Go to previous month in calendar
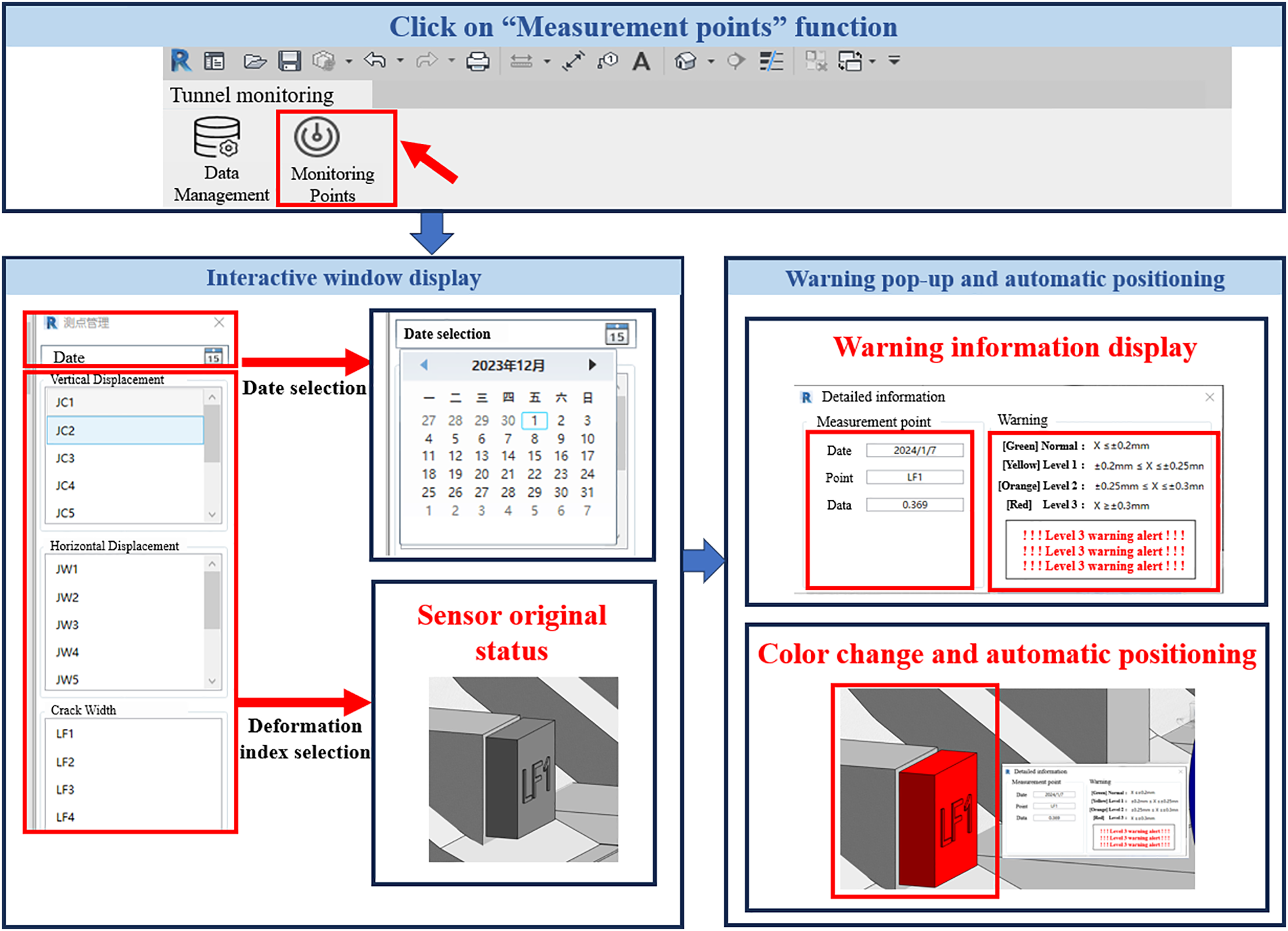The height and width of the screenshot is (931, 1288). (424, 364)
